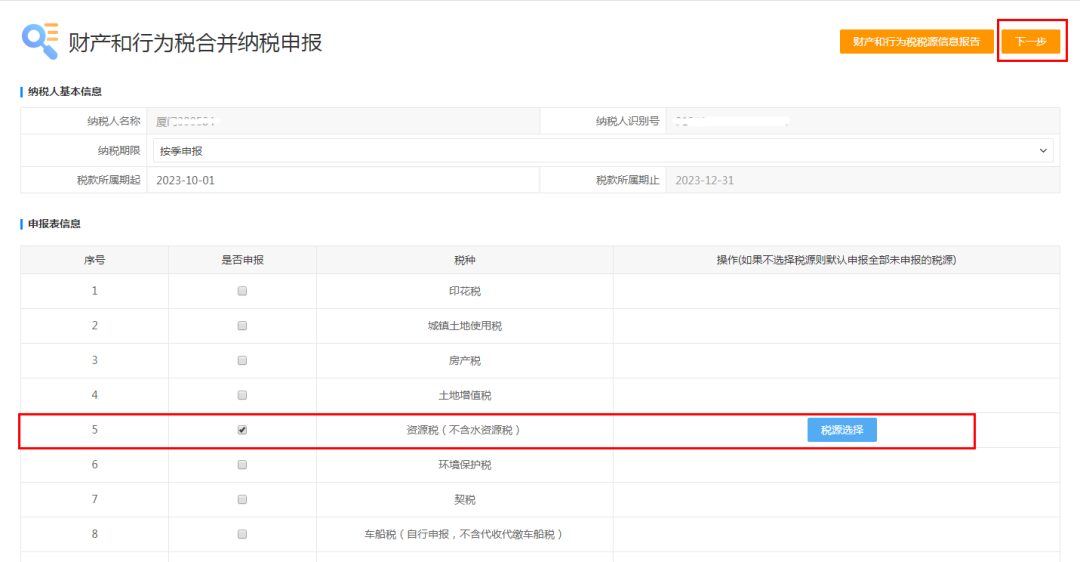Check the 城镇土地使用税 checkbox
This screenshot has width=1080, height=562.
point(242,325)
